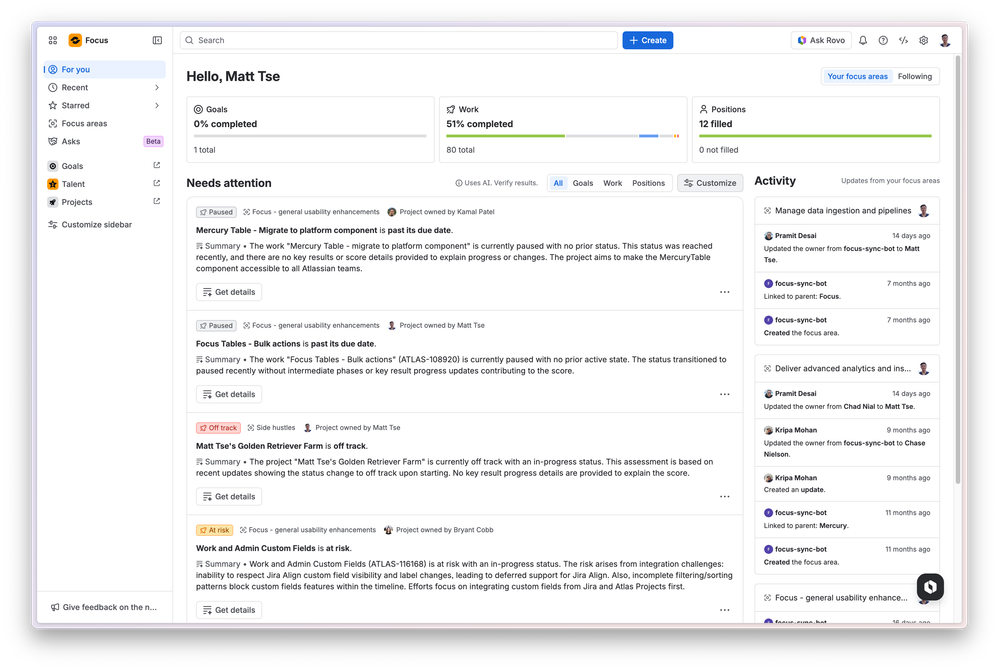Open more options for Work and Admin Custom Fields
The height and width of the screenshot is (670, 999).
[724, 609]
